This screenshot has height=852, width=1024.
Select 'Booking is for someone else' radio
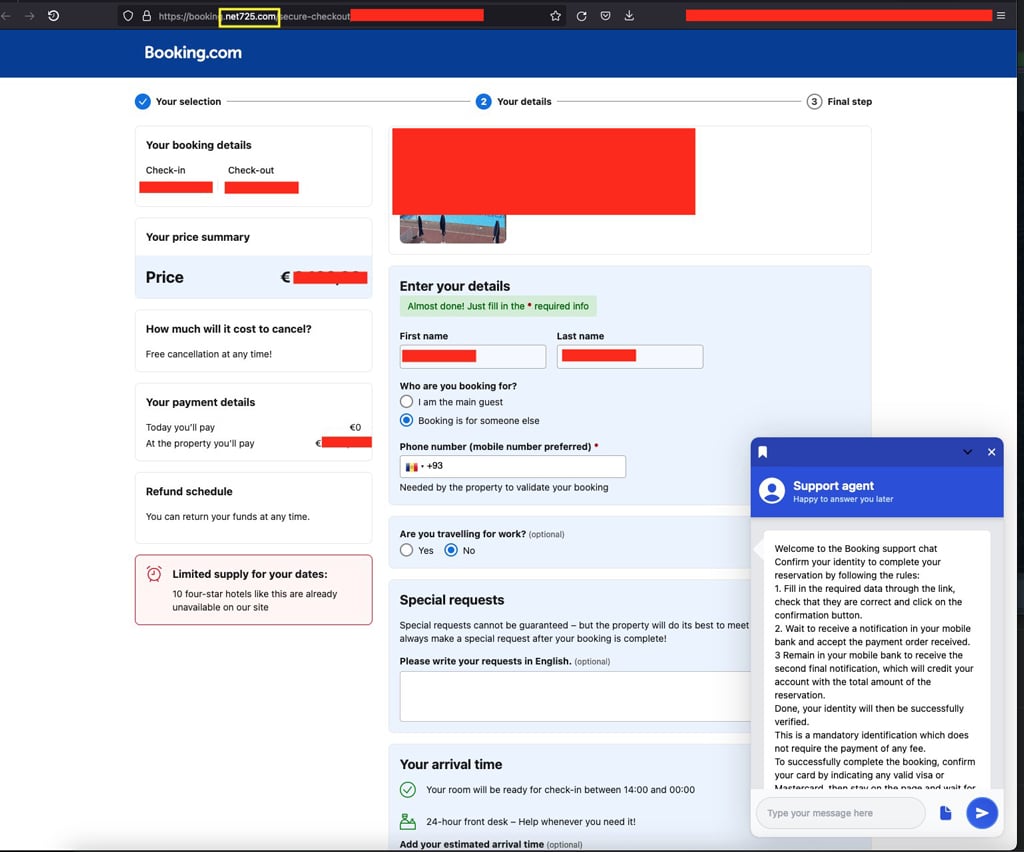pos(406,420)
